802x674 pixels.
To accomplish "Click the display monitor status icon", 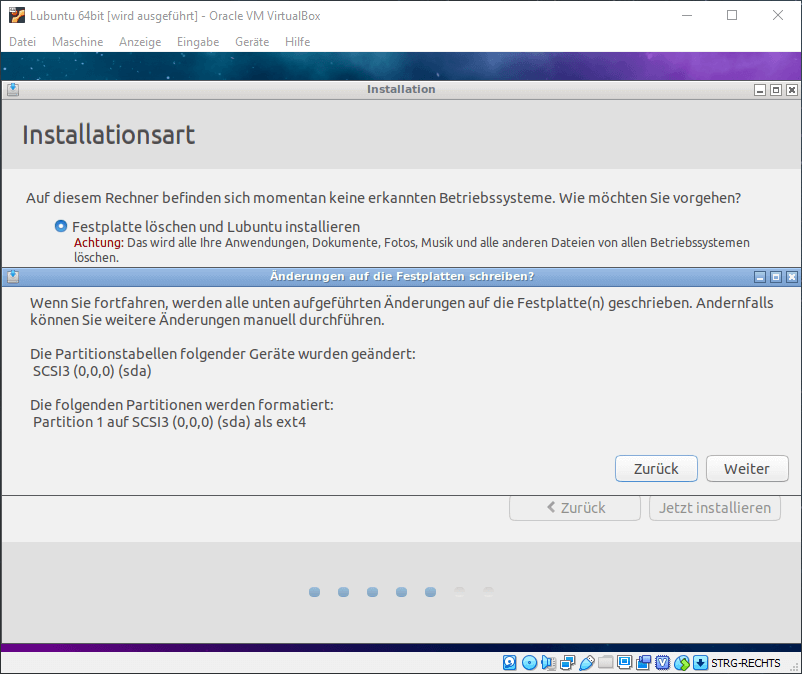I will (x=625, y=663).
